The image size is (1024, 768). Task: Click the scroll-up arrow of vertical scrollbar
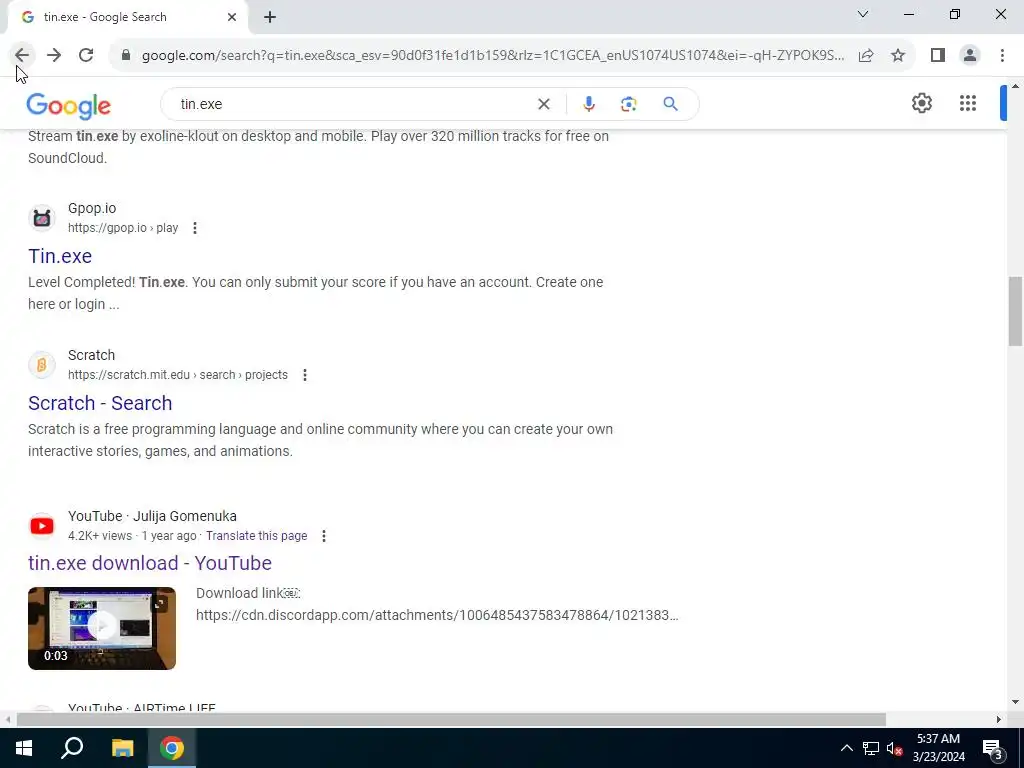(x=1015, y=86)
